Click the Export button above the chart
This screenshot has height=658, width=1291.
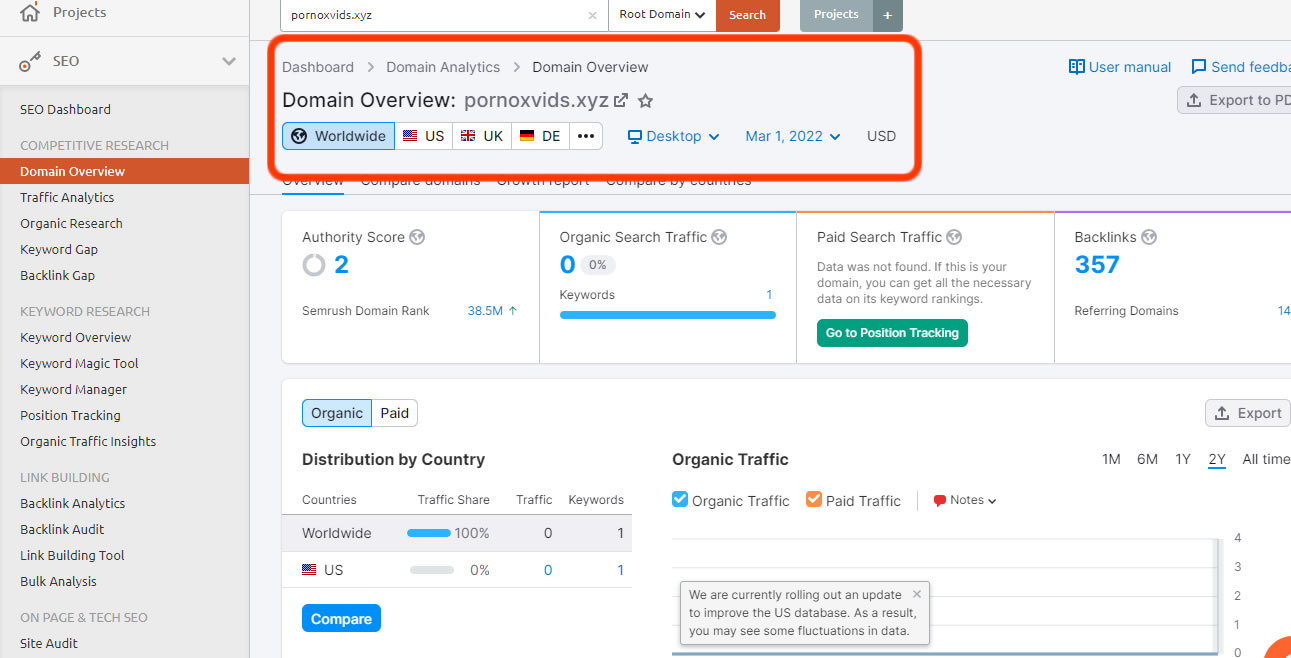pos(1248,413)
